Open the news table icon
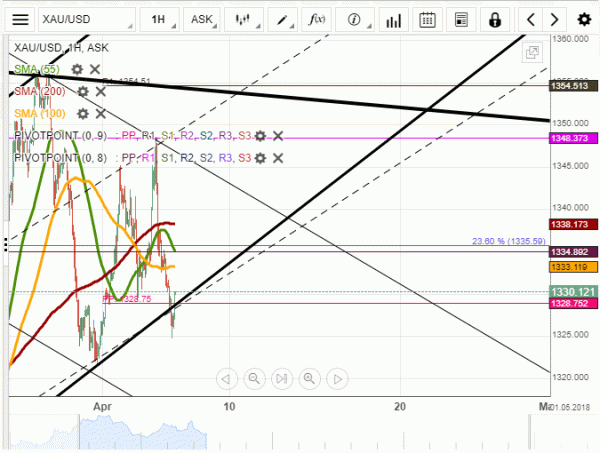 coord(461,20)
